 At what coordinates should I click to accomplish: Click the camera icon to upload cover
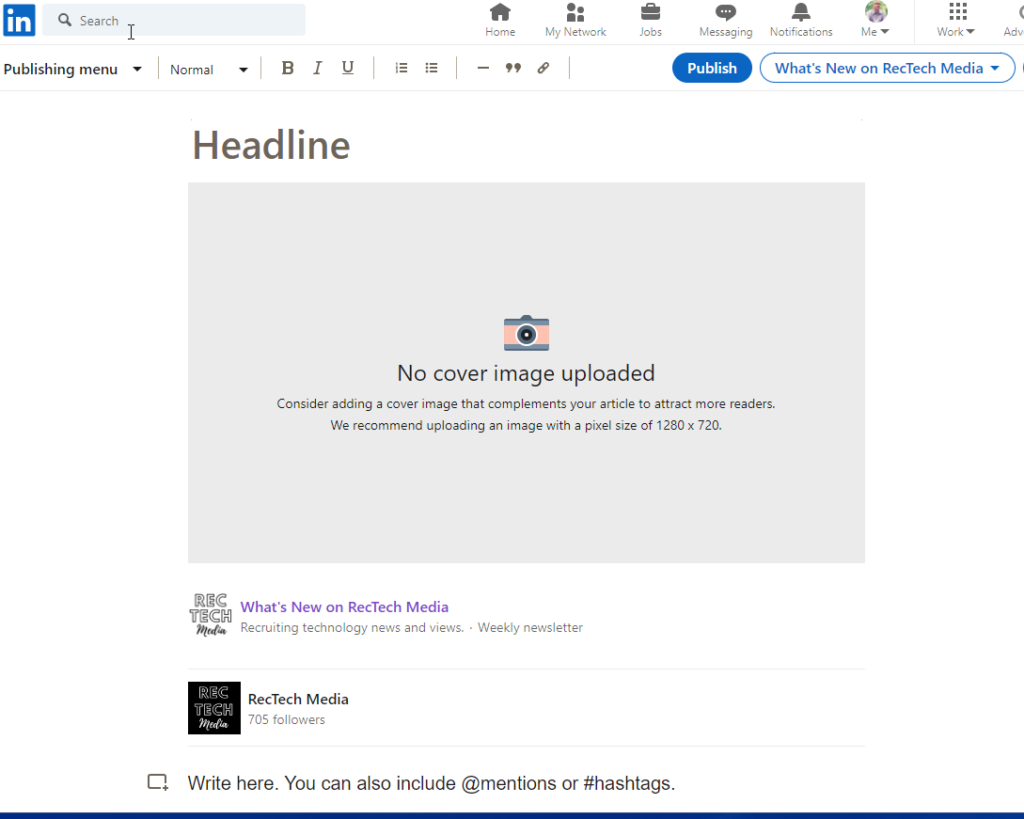[526, 333]
